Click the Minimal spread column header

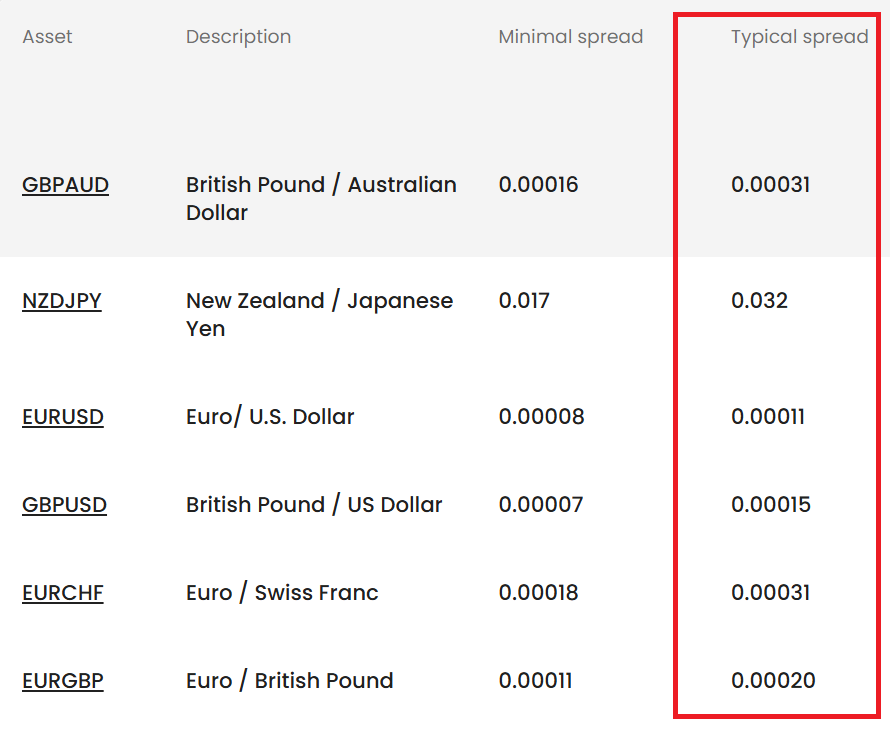point(570,37)
